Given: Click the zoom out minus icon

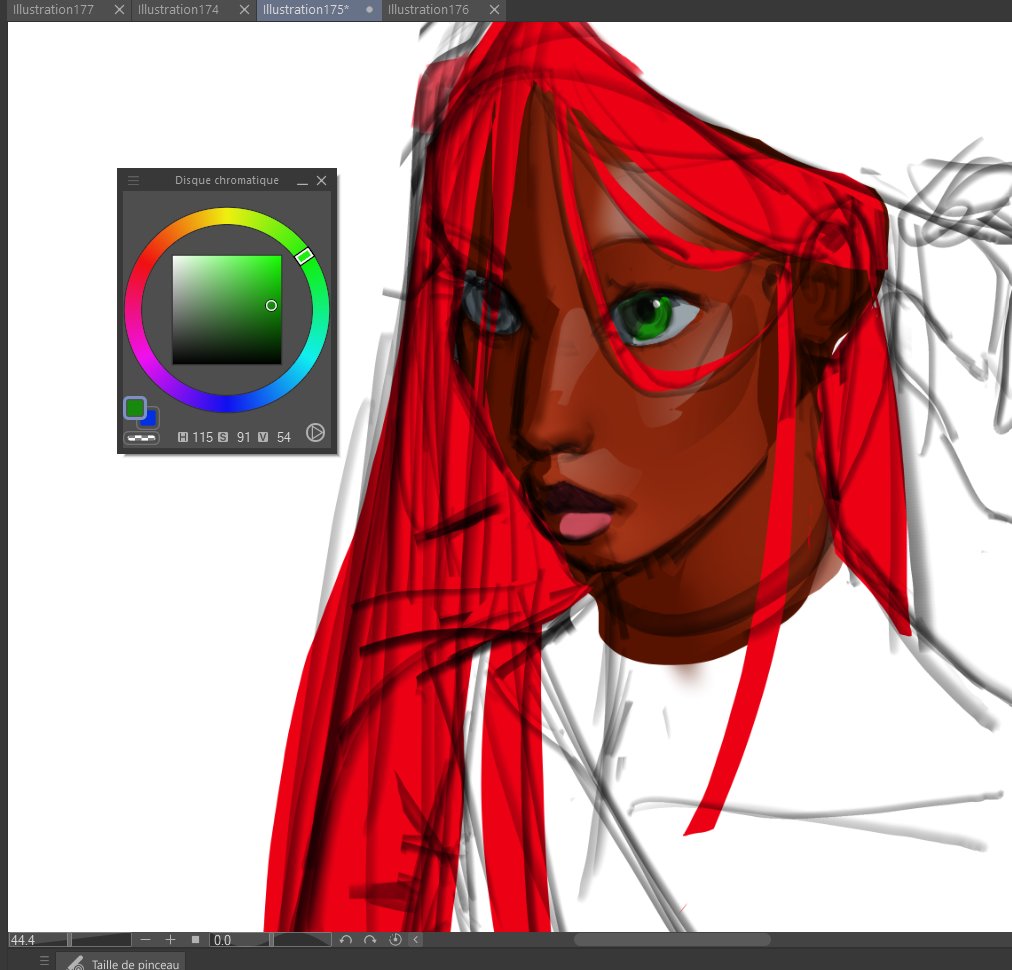Looking at the screenshot, I should pos(145,940).
